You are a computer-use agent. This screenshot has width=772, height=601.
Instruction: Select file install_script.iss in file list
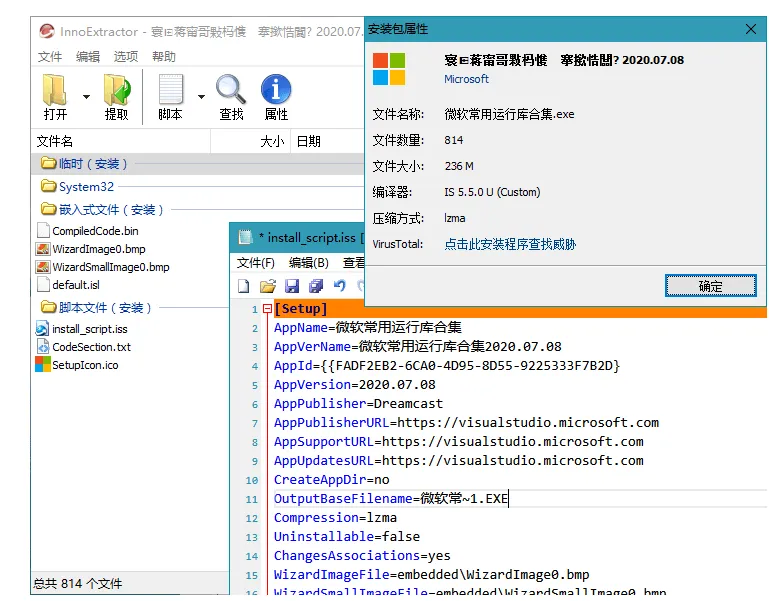(x=90, y=329)
